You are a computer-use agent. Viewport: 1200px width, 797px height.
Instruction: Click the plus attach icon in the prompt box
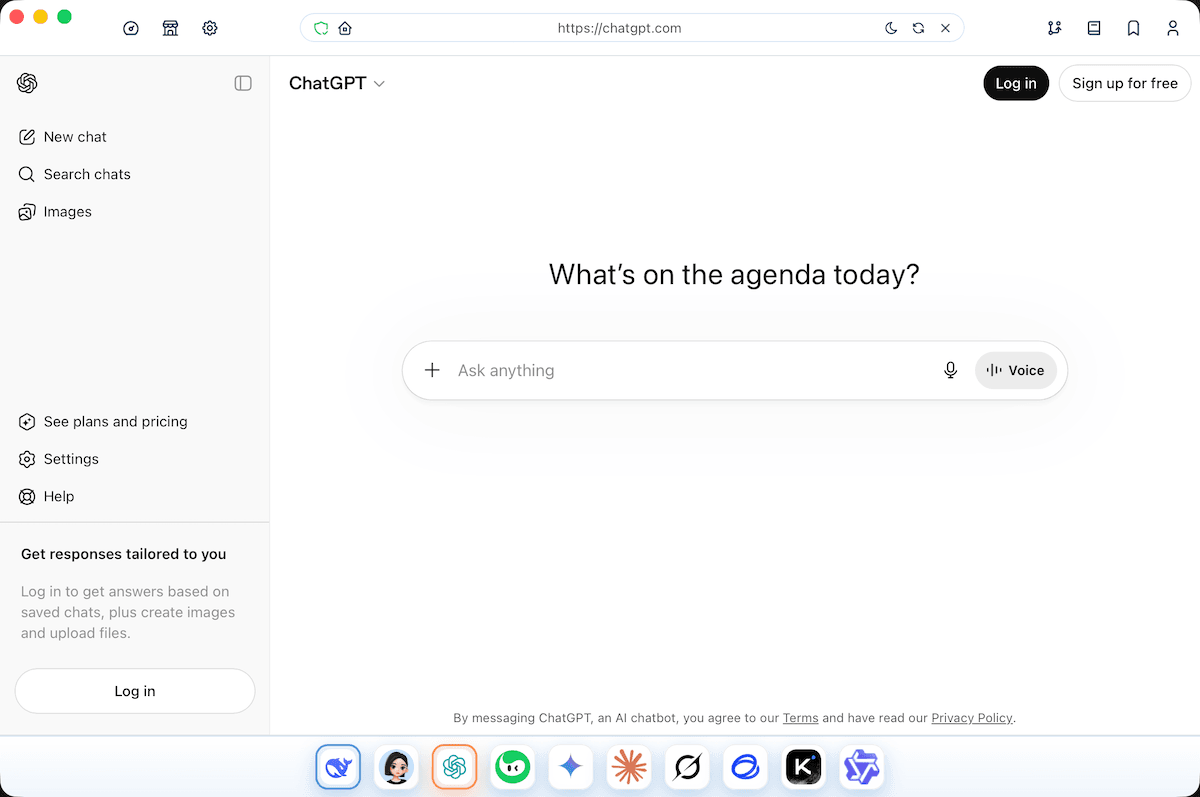pos(432,370)
